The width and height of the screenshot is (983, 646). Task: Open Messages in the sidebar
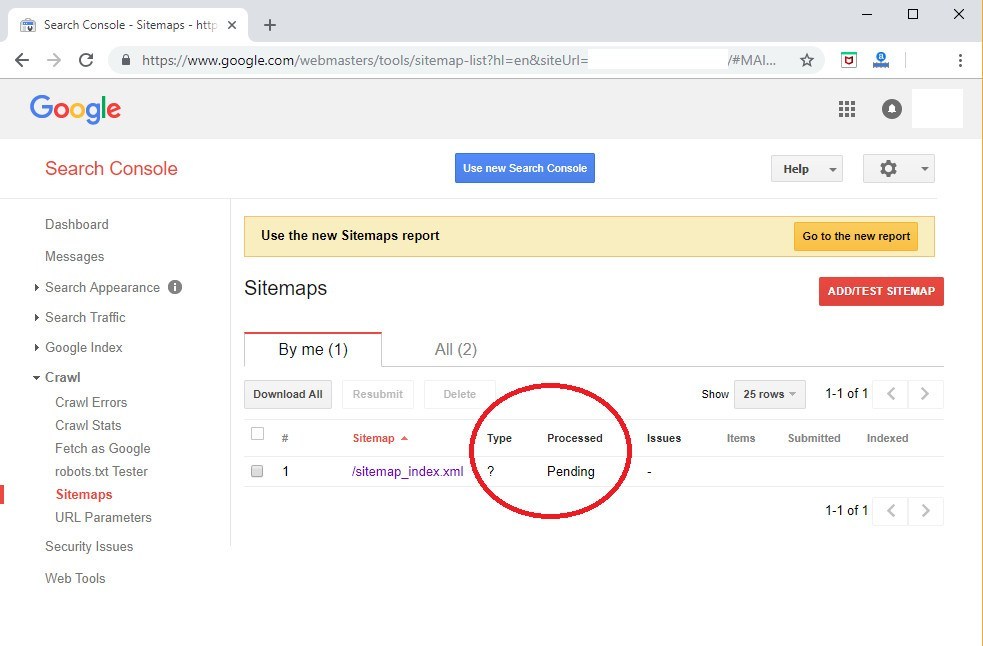pyautogui.click(x=75, y=257)
